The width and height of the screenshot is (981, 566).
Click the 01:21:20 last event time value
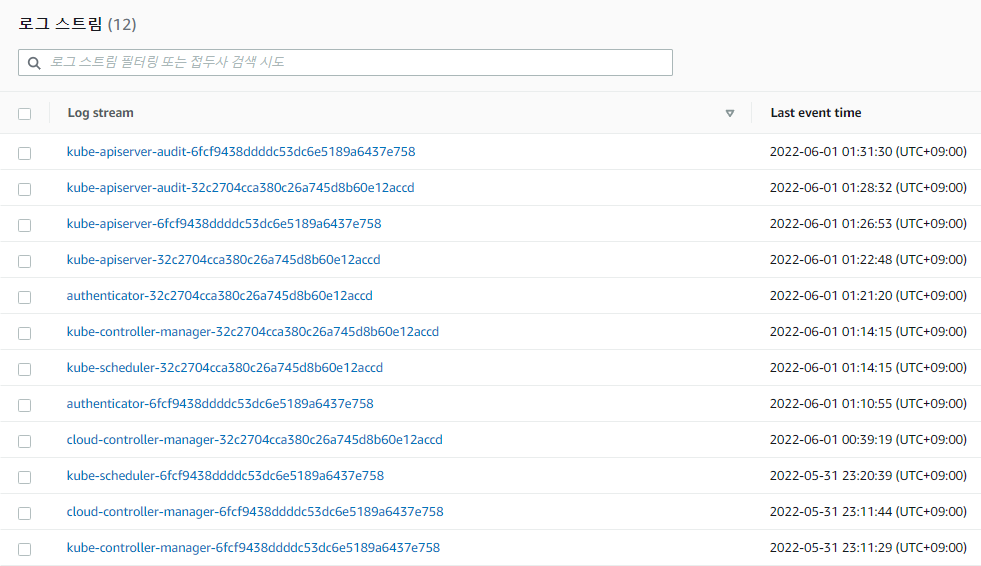868,296
